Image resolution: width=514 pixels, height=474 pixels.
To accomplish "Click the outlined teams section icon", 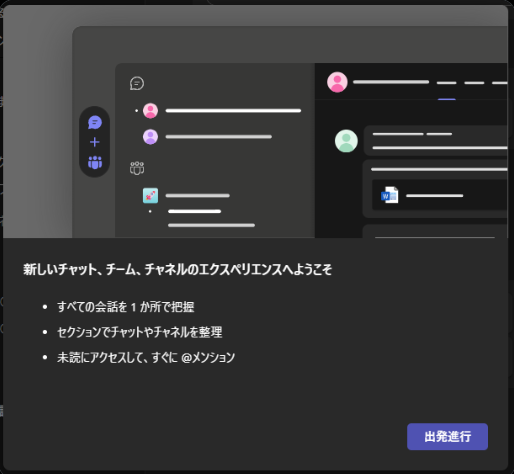I will coord(137,168).
